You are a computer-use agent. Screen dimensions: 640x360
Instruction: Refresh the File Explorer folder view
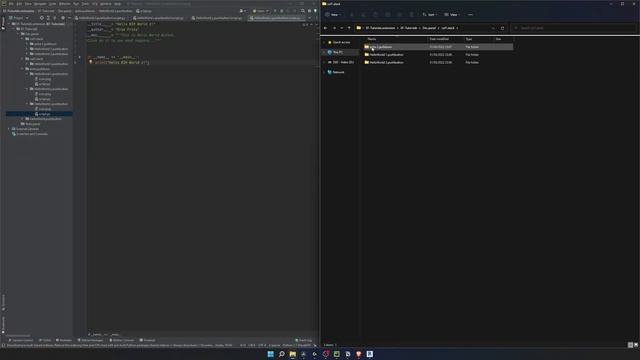click(502, 28)
